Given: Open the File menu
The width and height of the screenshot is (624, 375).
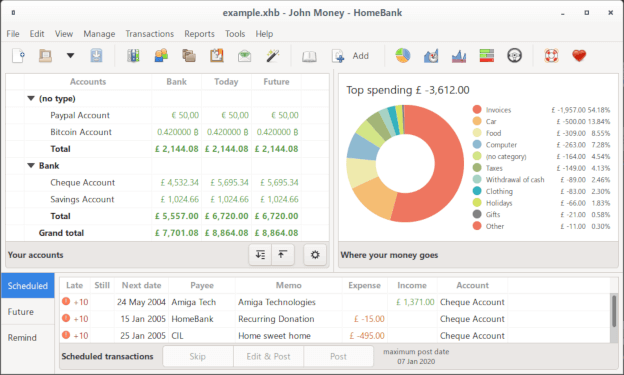Looking at the screenshot, I should click(13, 34).
